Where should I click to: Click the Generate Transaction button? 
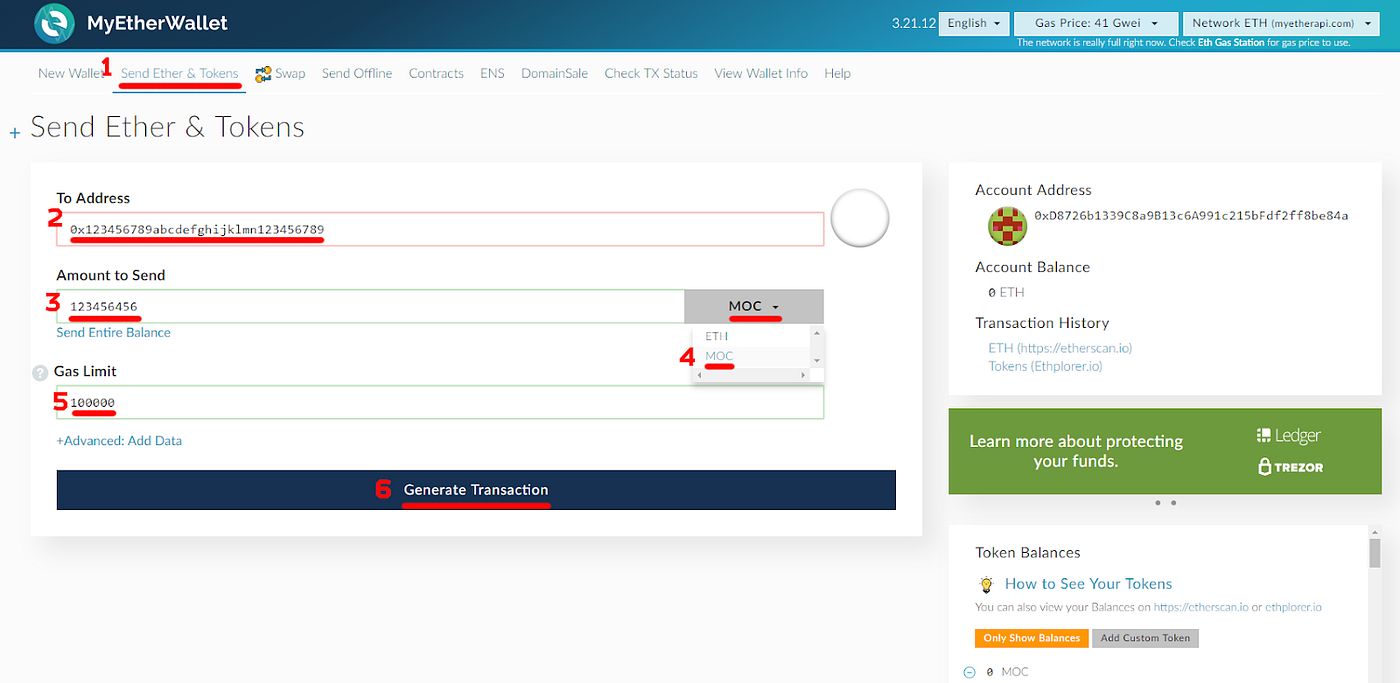[476, 490]
